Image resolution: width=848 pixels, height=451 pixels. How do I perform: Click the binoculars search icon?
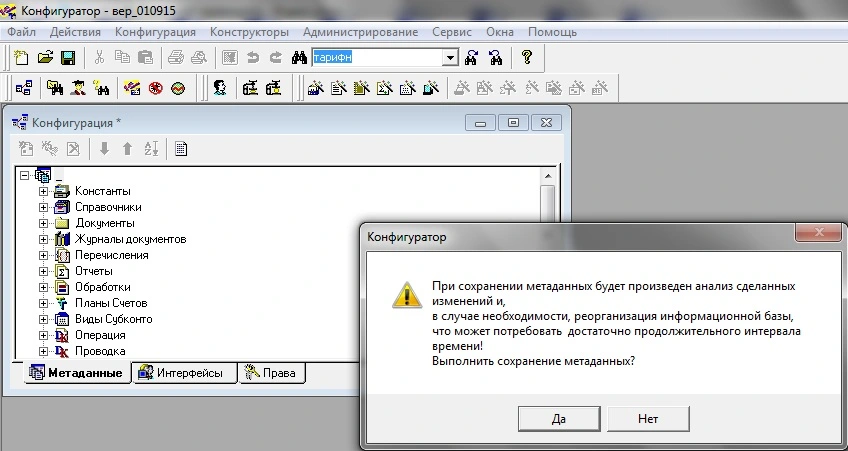(x=298, y=58)
